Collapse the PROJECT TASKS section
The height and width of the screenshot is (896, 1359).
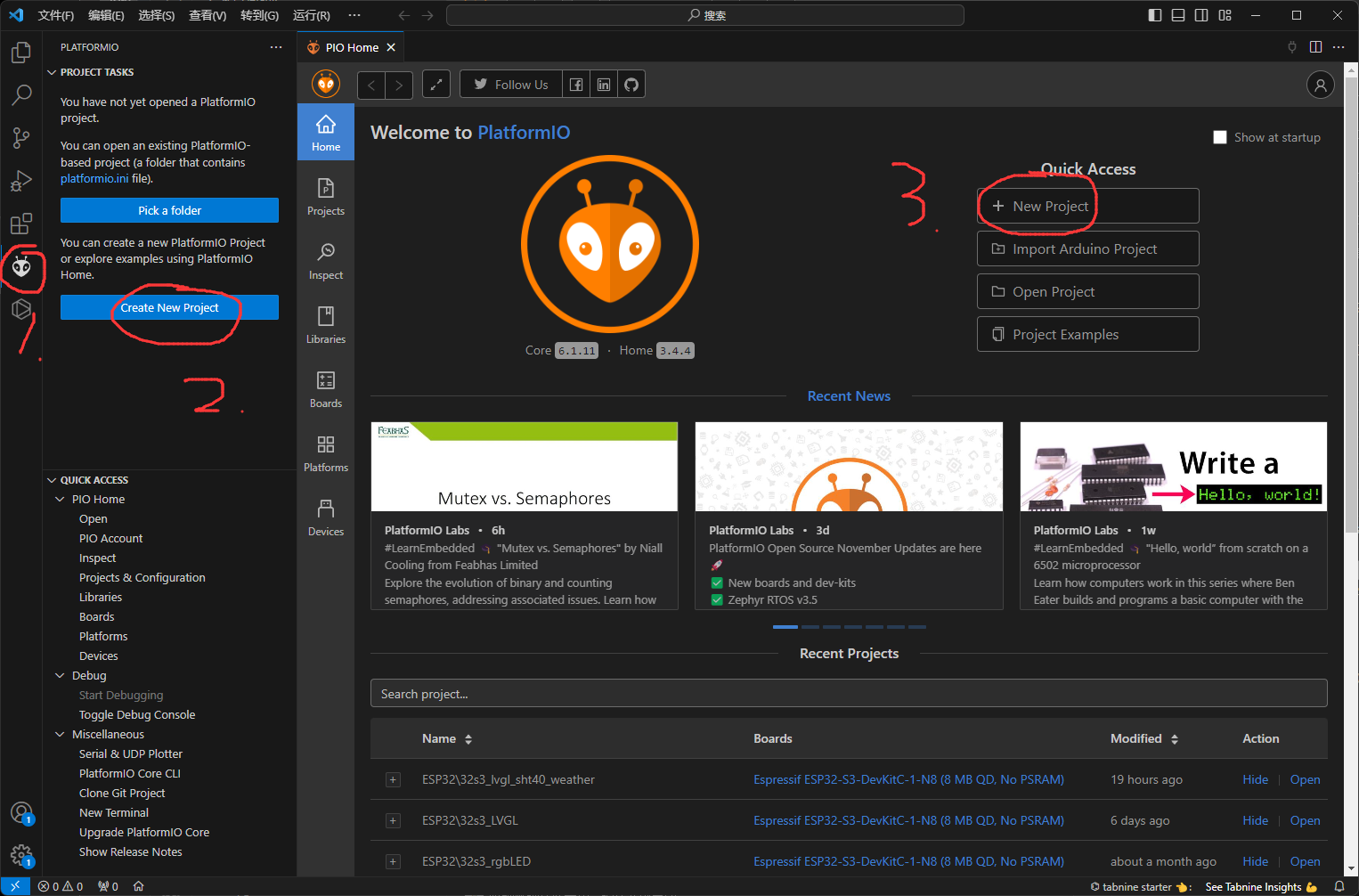click(52, 72)
